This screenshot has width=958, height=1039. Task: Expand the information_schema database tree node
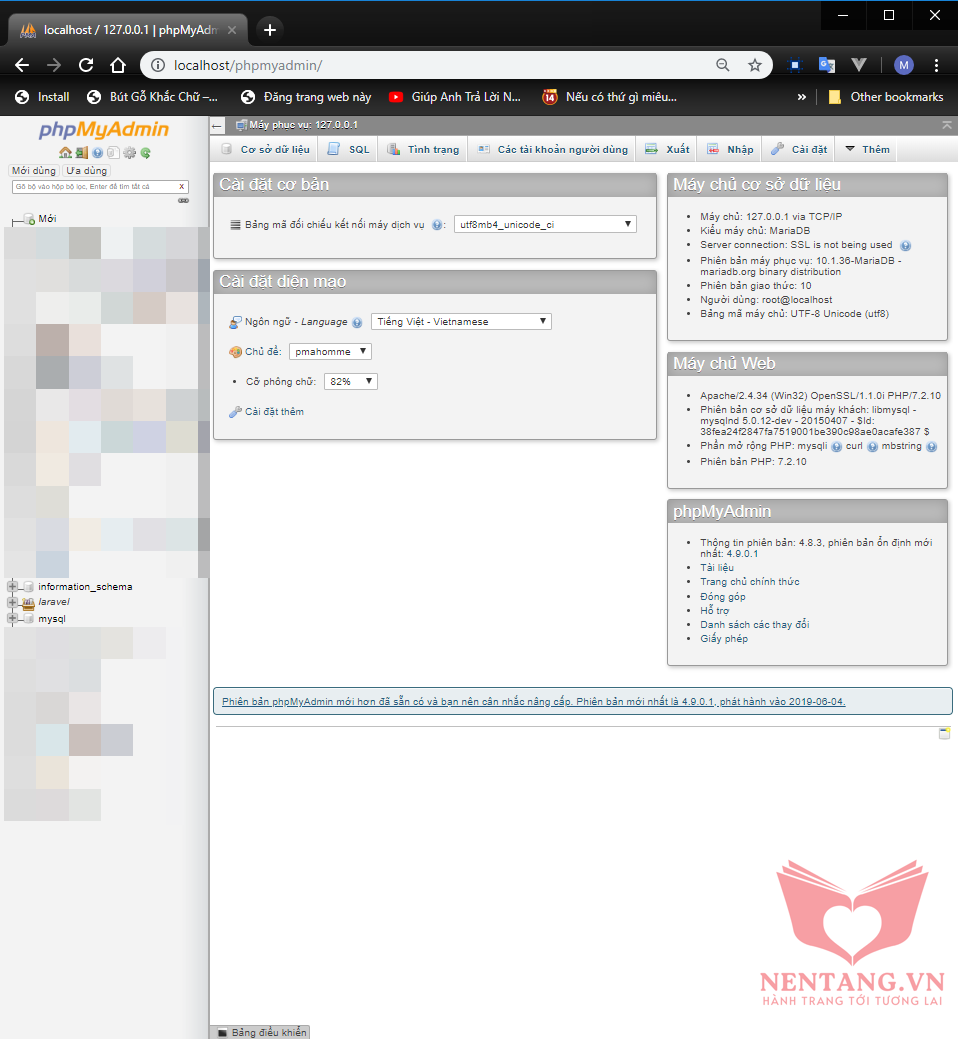(x=12, y=587)
